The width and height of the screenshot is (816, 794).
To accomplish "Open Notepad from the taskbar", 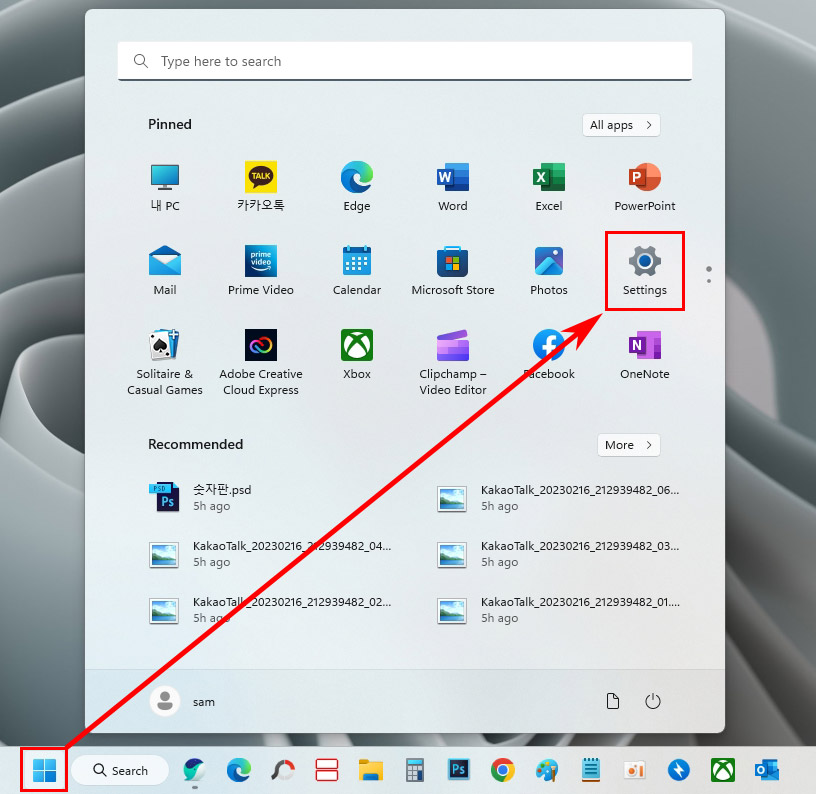I will click(x=591, y=770).
